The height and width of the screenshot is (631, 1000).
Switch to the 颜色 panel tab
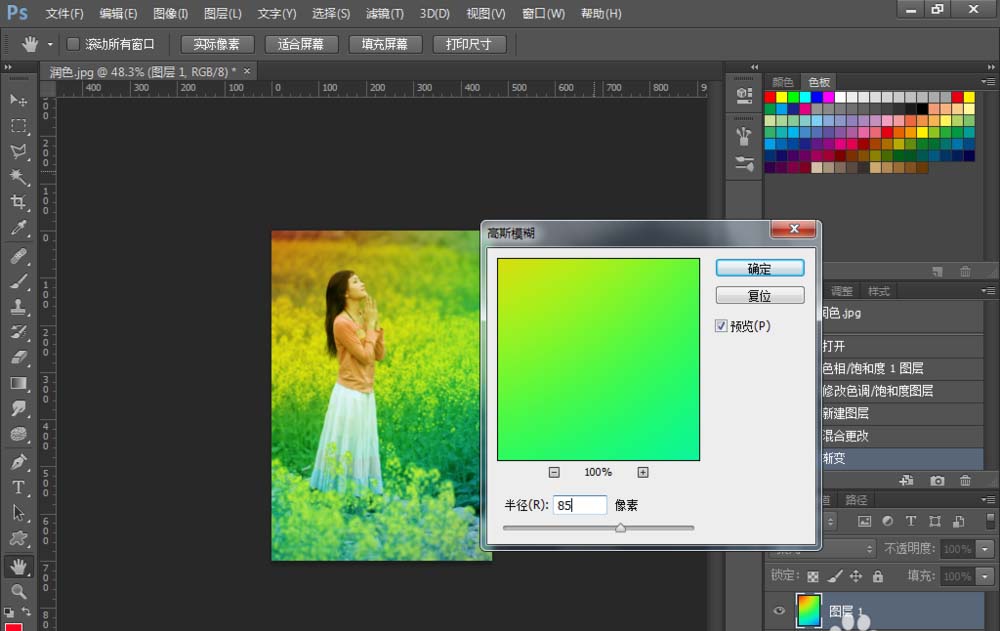click(783, 82)
